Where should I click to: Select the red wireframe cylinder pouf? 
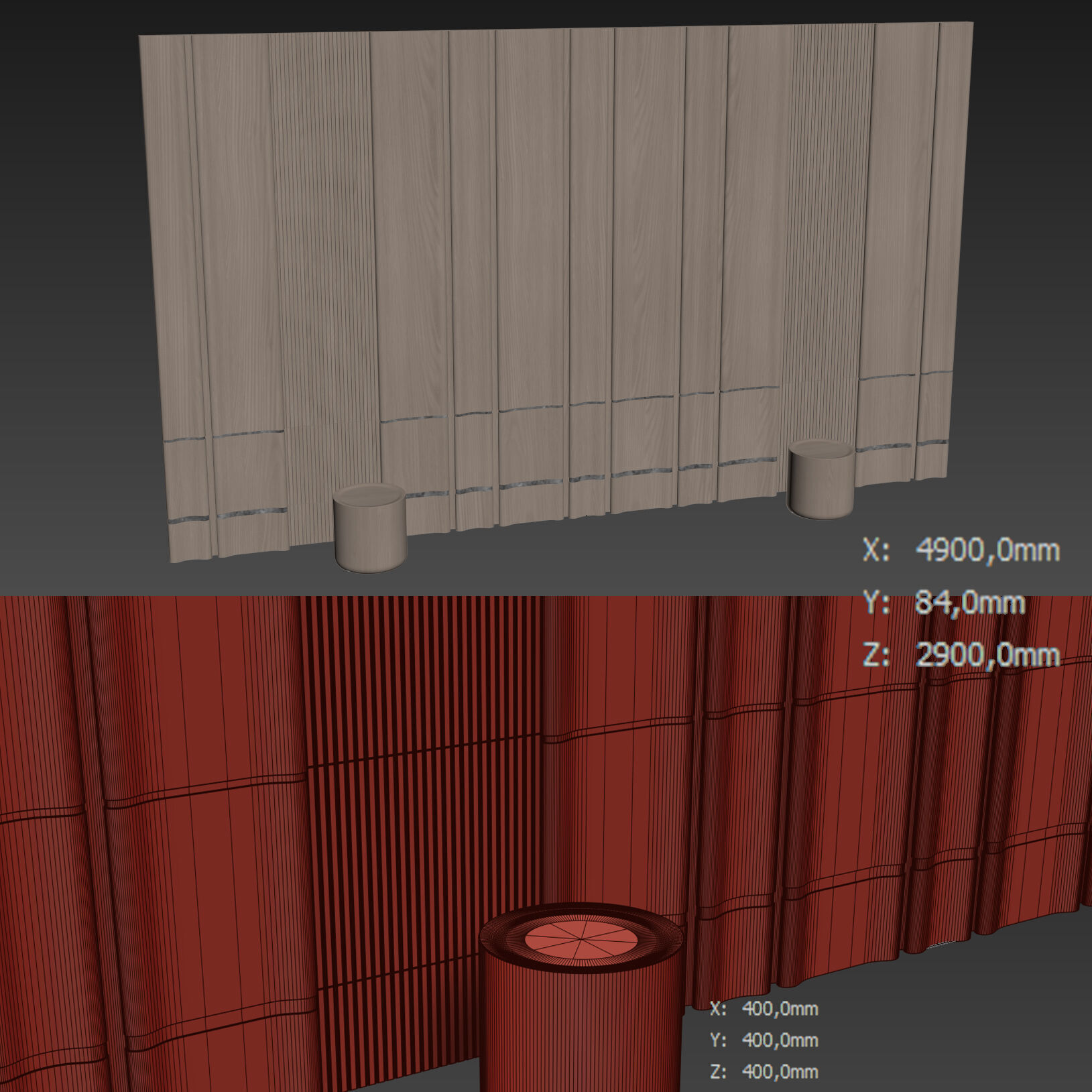(582, 997)
